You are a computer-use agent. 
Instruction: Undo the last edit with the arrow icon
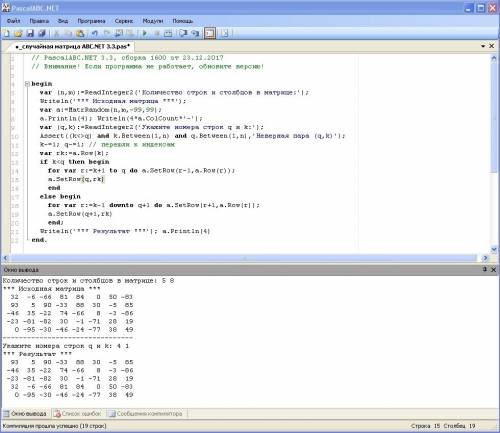[95, 33]
